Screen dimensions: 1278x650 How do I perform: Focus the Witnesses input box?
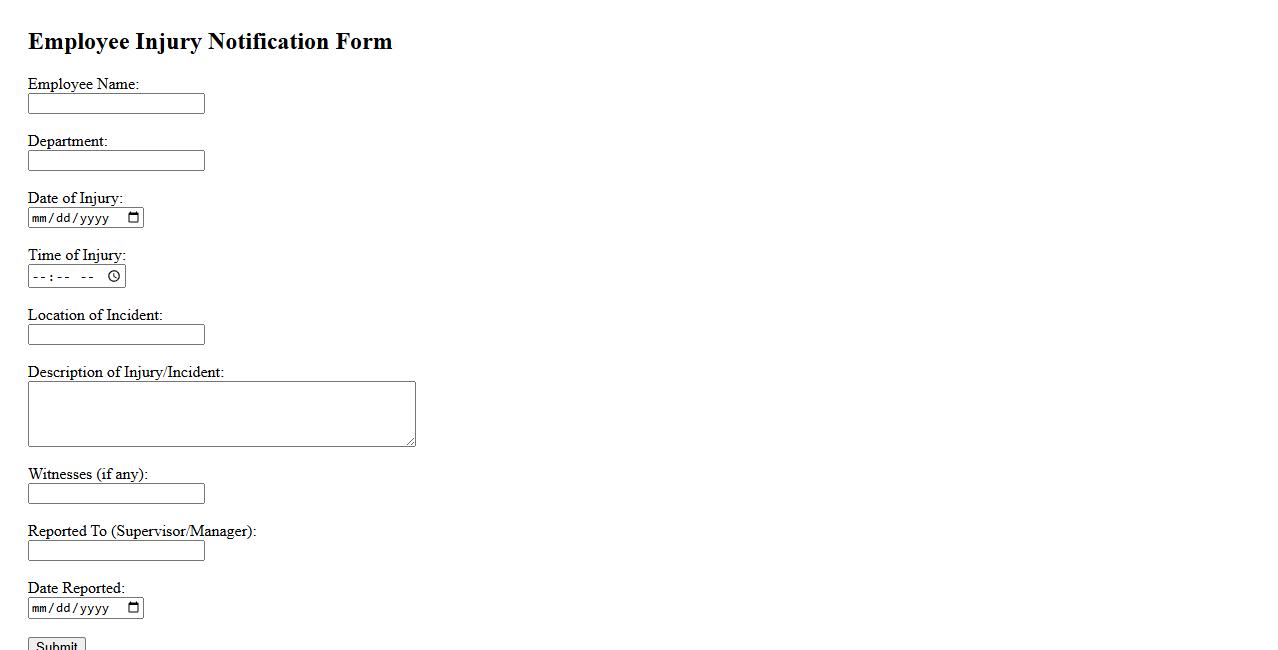(x=116, y=494)
